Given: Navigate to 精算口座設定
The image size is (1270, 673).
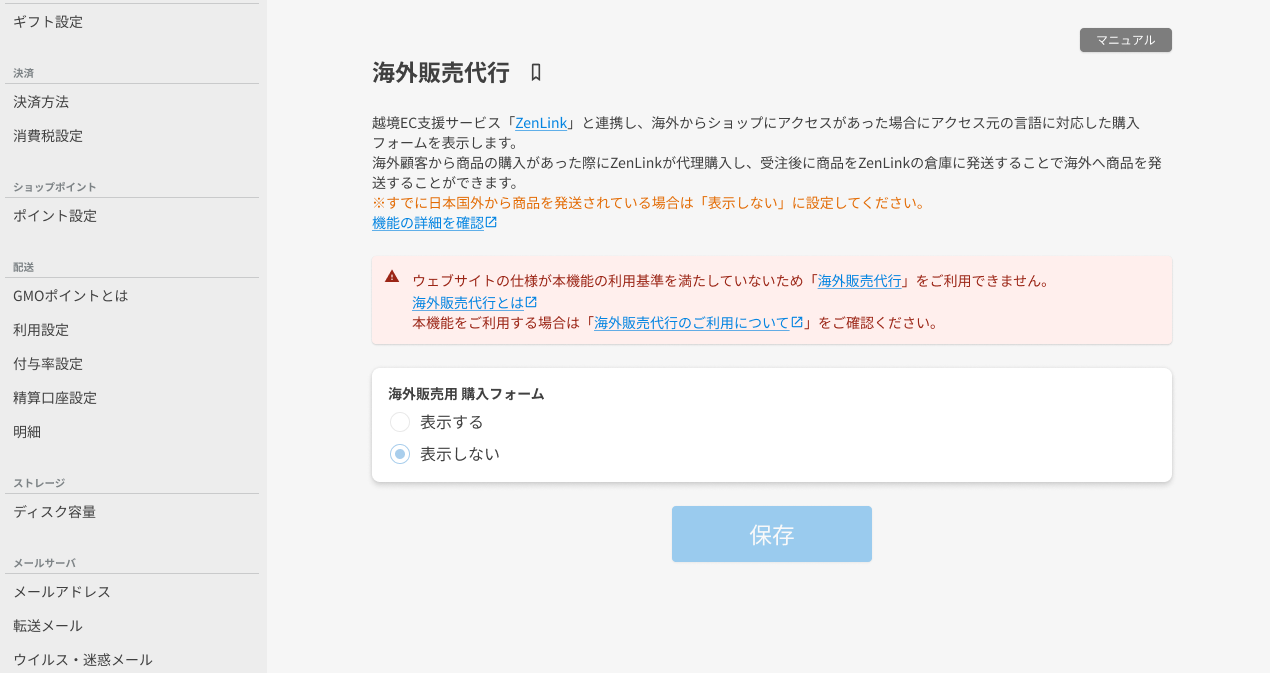Looking at the screenshot, I should point(55,398).
